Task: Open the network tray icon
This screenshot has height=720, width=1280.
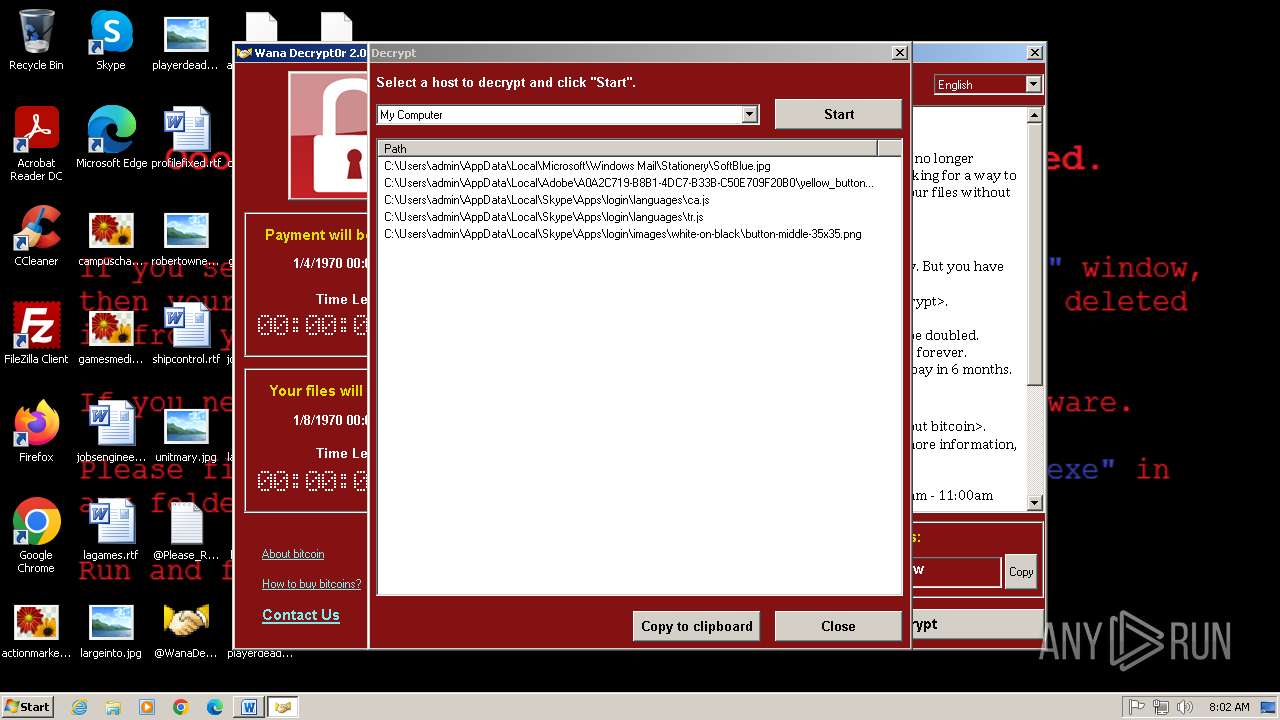Action: tap(1161, 707)
